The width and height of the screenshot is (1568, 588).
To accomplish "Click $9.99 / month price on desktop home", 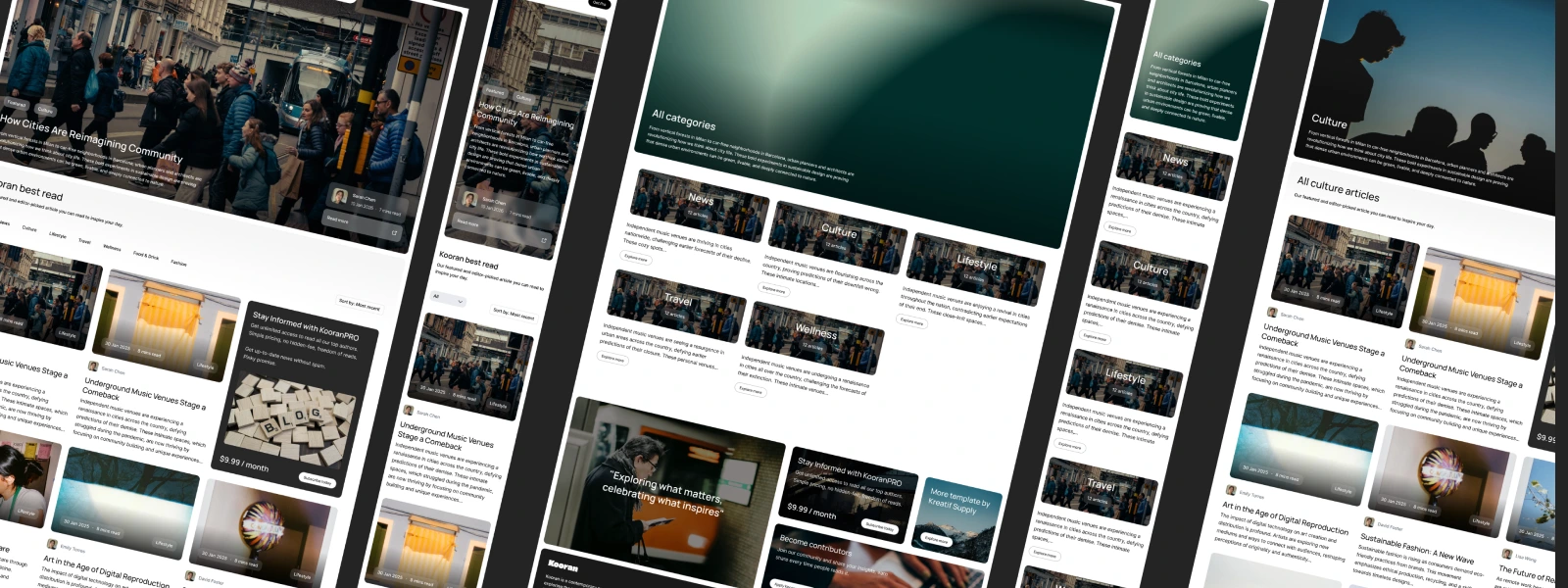I will tap(244, 464).
